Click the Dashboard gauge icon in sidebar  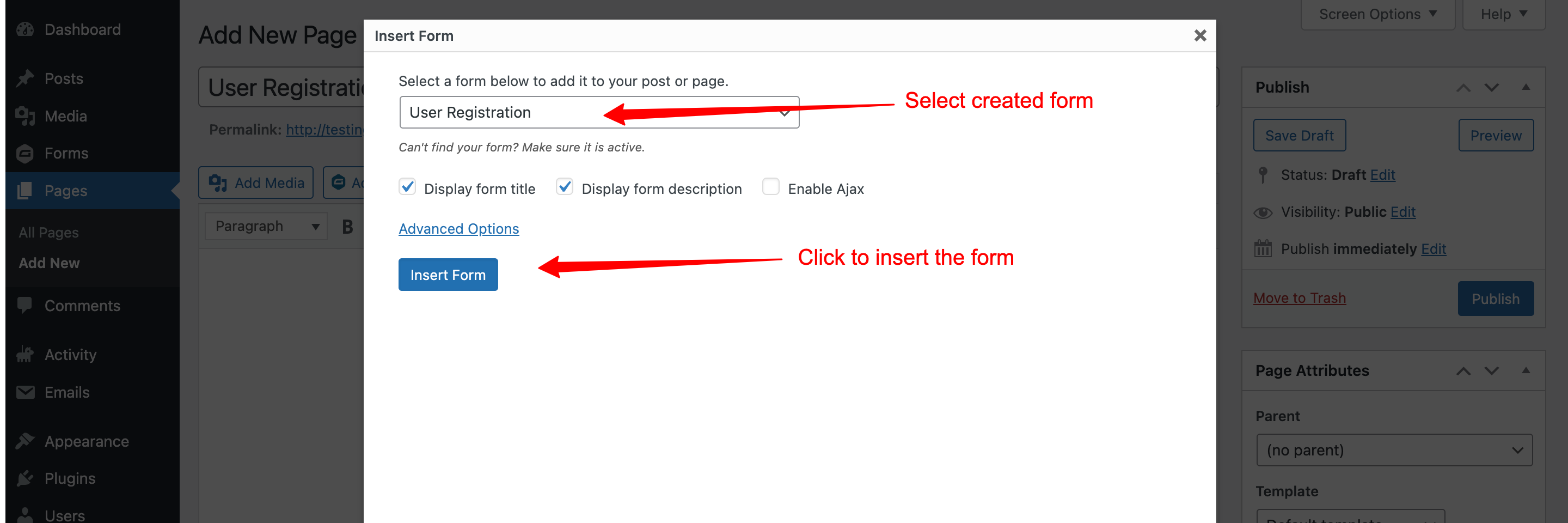pyautogui.click(x=25, y=29)
